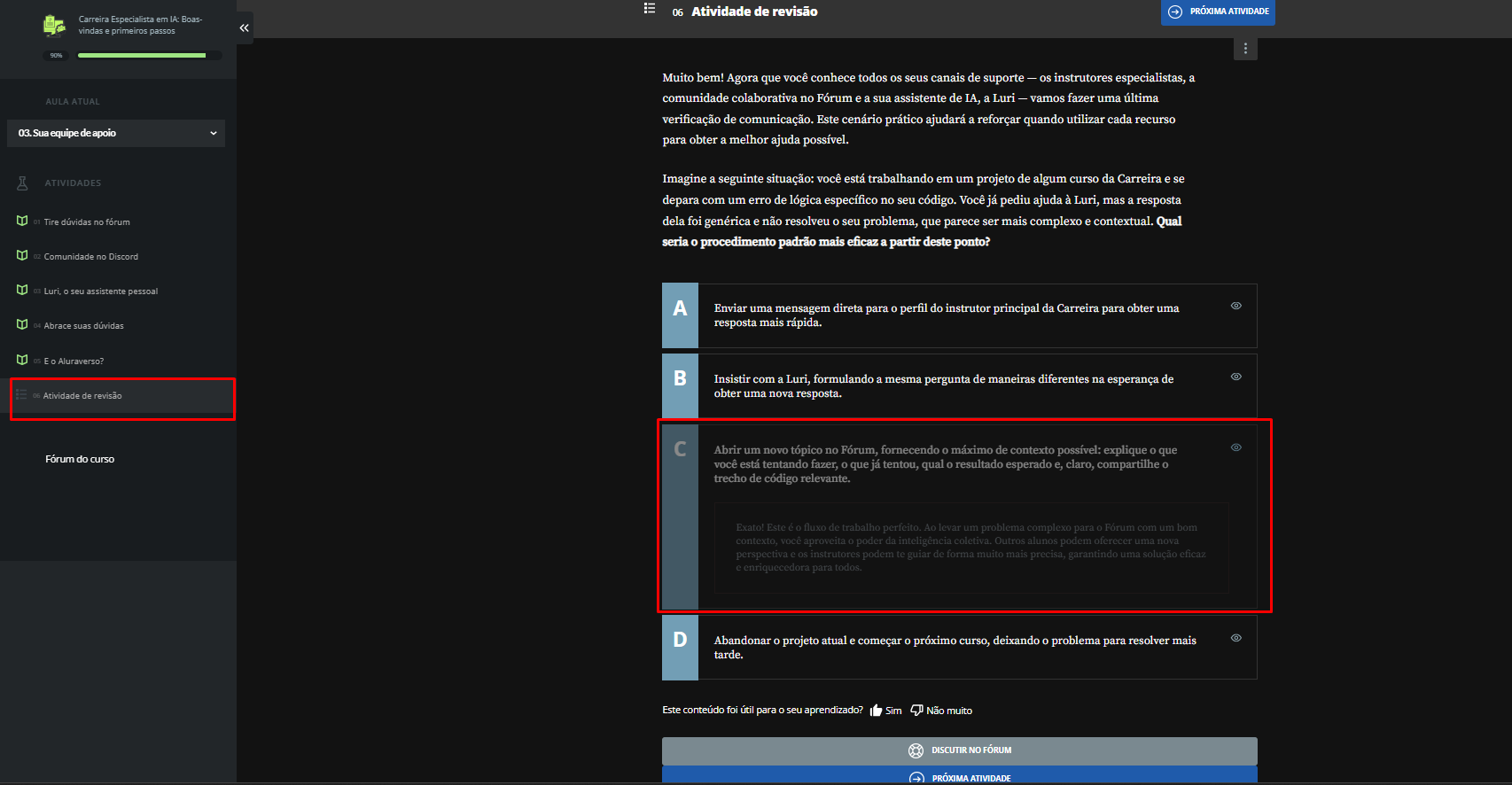
Task: Toggle the eye icon on answer B
Action: pos(1235,377)
